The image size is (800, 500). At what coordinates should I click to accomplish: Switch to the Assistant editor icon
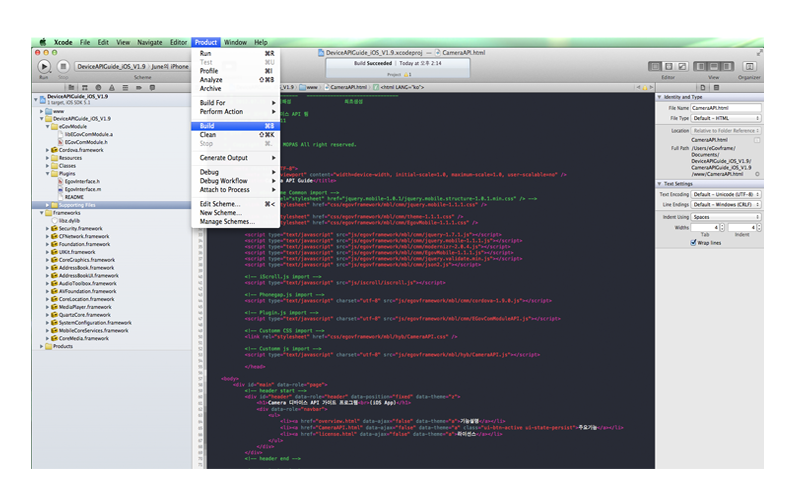669,66
